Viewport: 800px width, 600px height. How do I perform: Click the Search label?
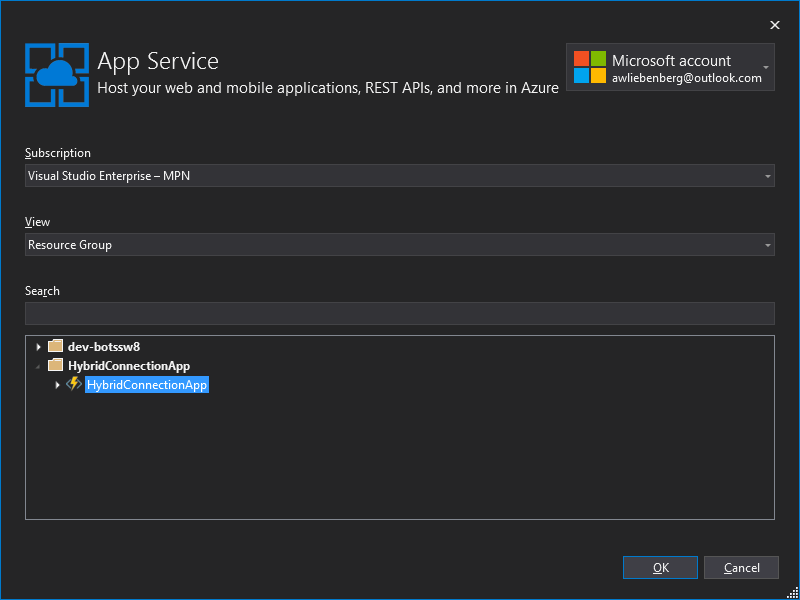click(x=42, y=291)
